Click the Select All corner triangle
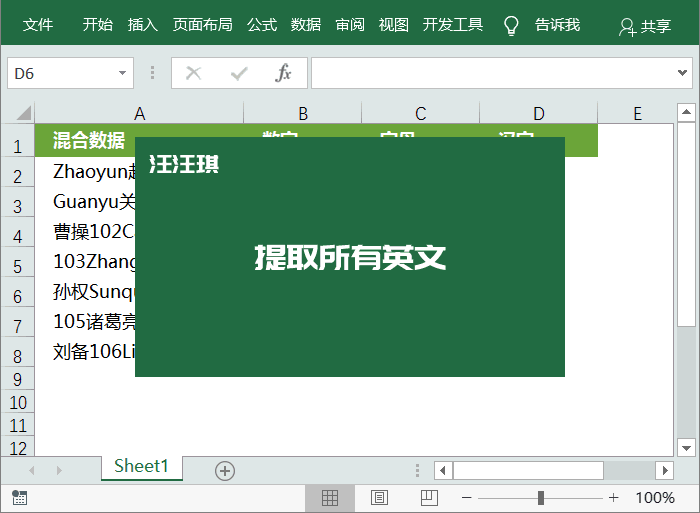 point(24,113)
